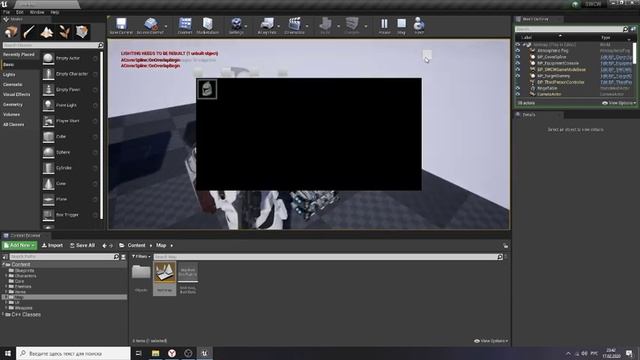640x360 pixels.
Task: Open the Settings dropdown arrow
Action: 246,27
